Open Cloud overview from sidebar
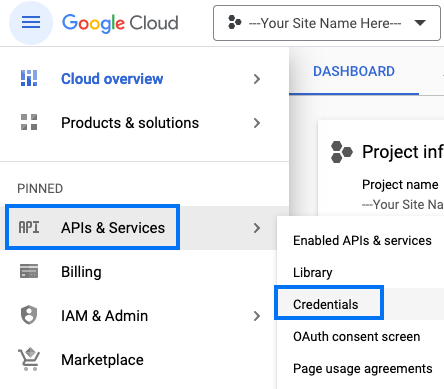Screen dimensions: 444x389 tap(112, 79)
